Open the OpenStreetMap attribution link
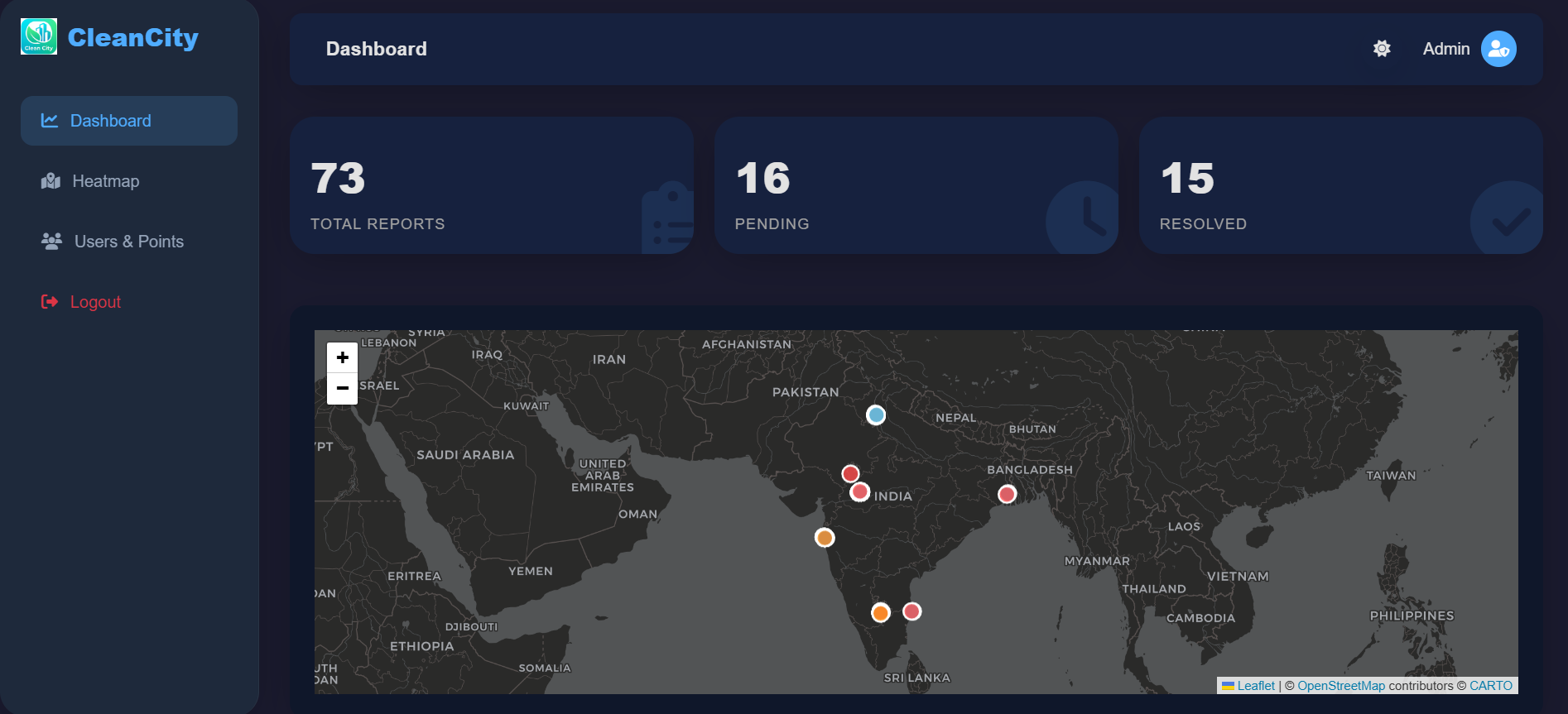This screenshot has width=1568, height=714. [x=1340, y=686]
